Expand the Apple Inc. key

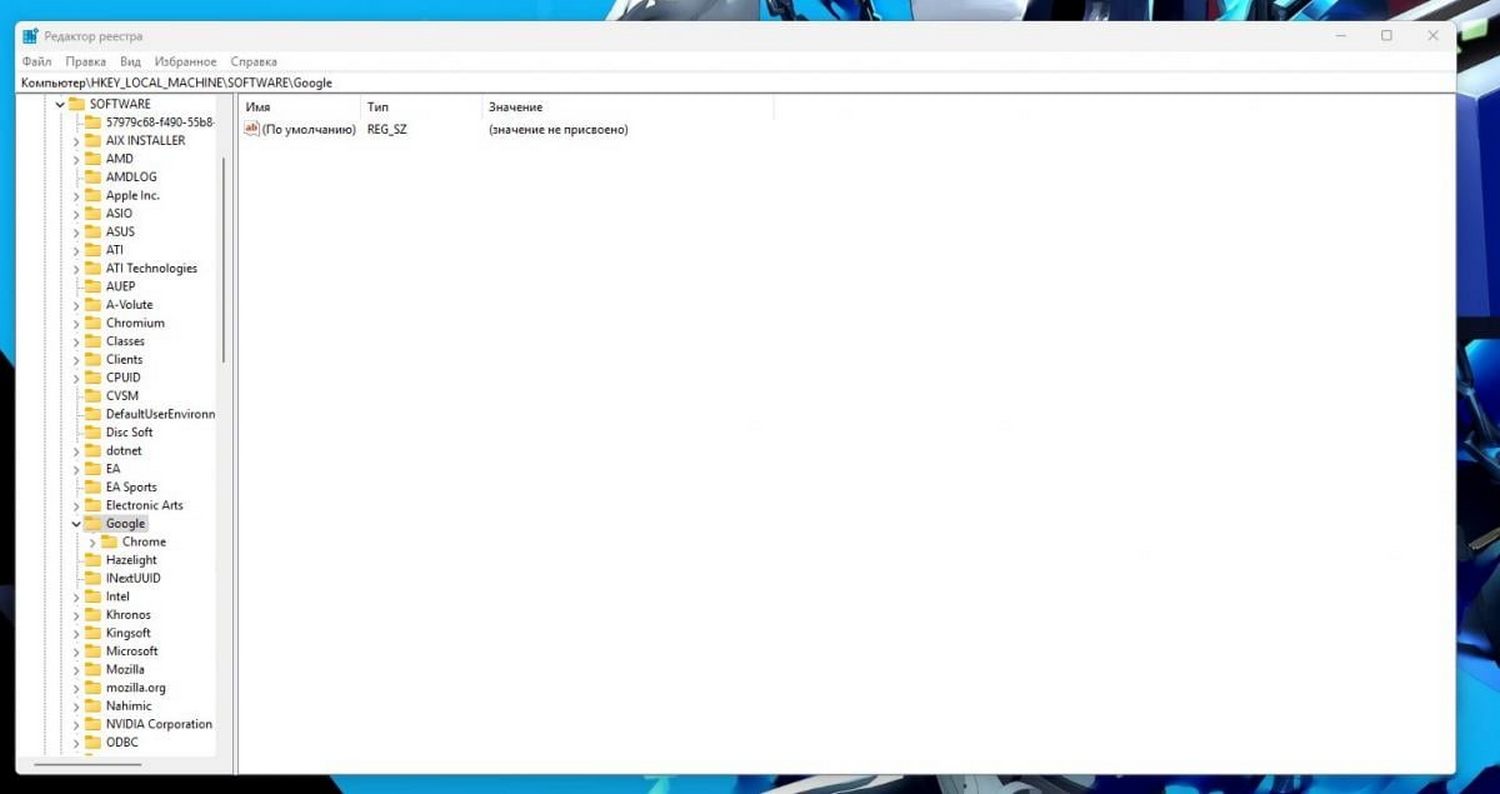click(x=76, y=196)
